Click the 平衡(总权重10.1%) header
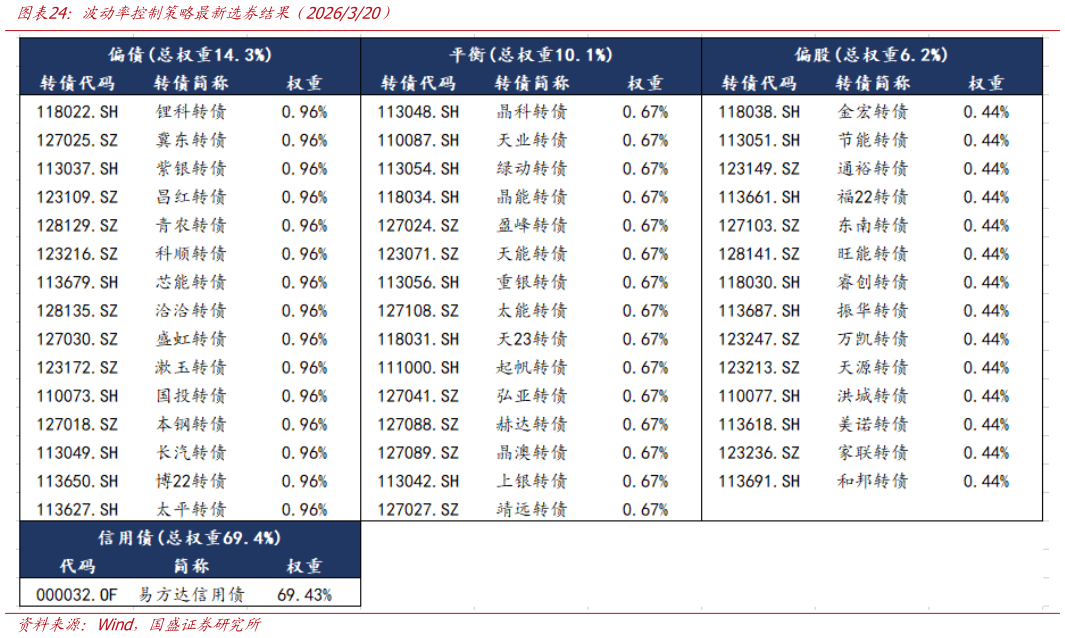The height and width of the screenshot is (638, 1065). (531, 54)
